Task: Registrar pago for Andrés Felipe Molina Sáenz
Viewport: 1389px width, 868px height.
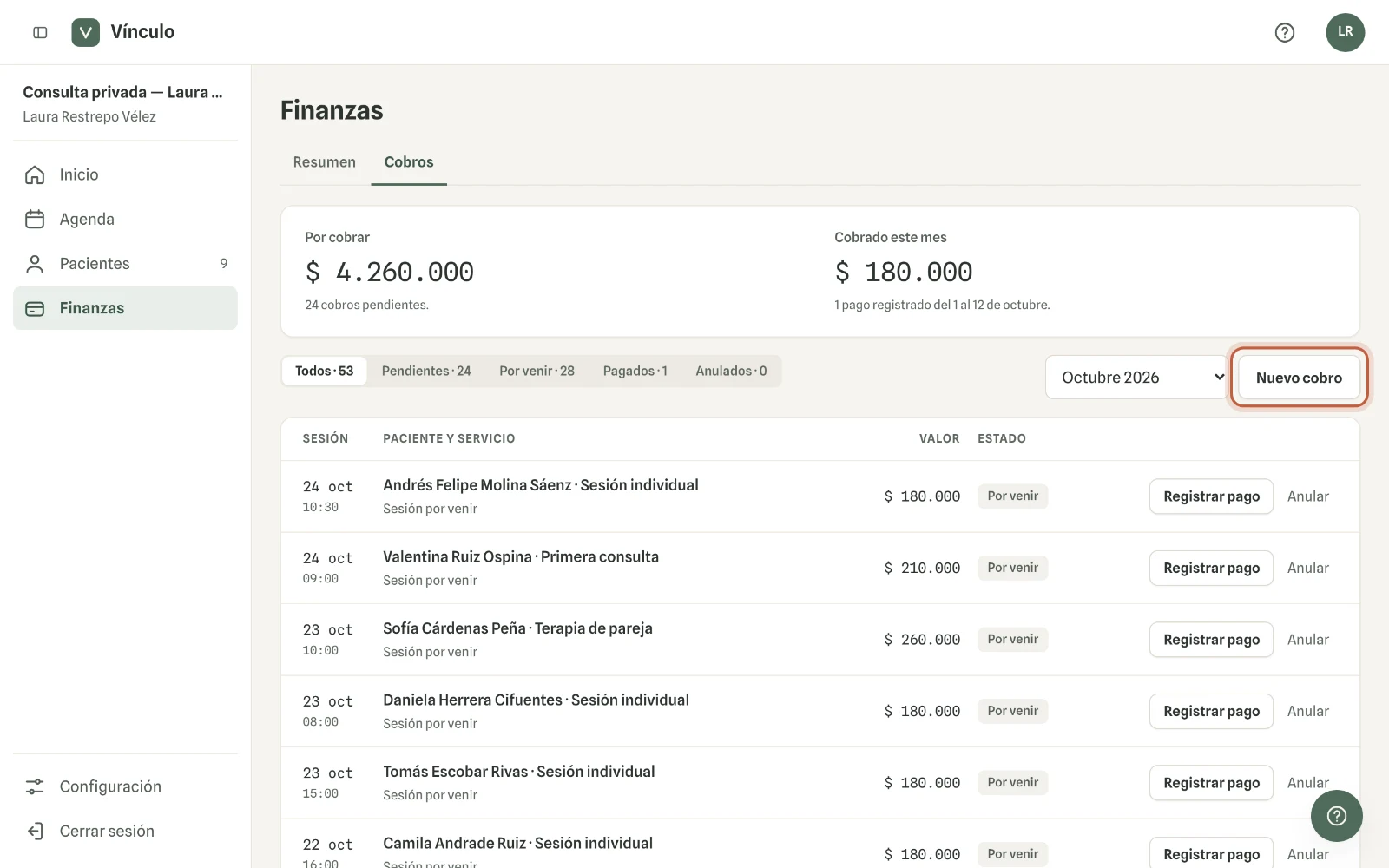Action: [x=1211, y=496]
